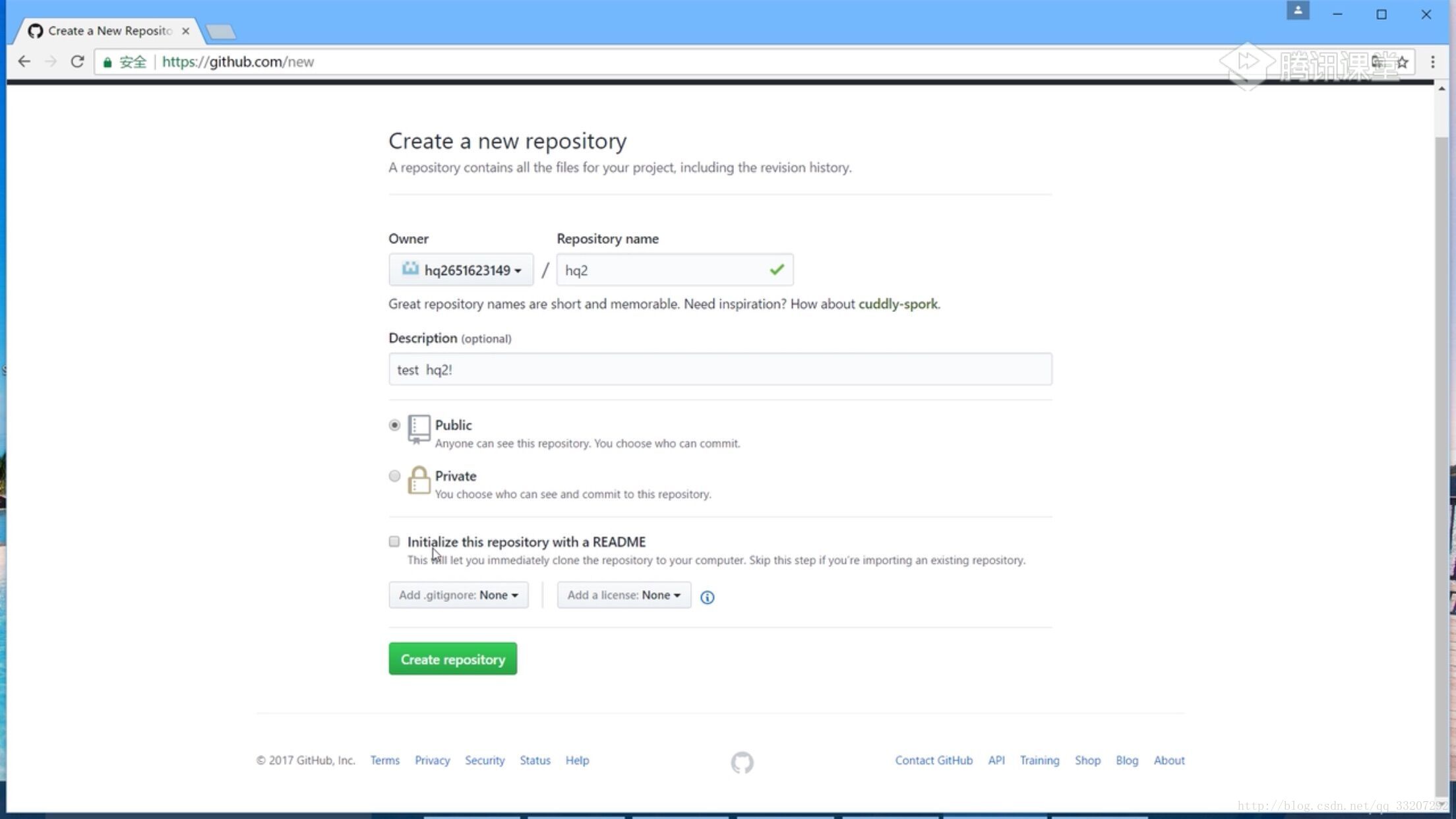The width and height of the screenshot is (1456, 819).
Task: Click the © 2017 GitHub, Inc. text
Action: pyautogui.click(x=305, y=760)
